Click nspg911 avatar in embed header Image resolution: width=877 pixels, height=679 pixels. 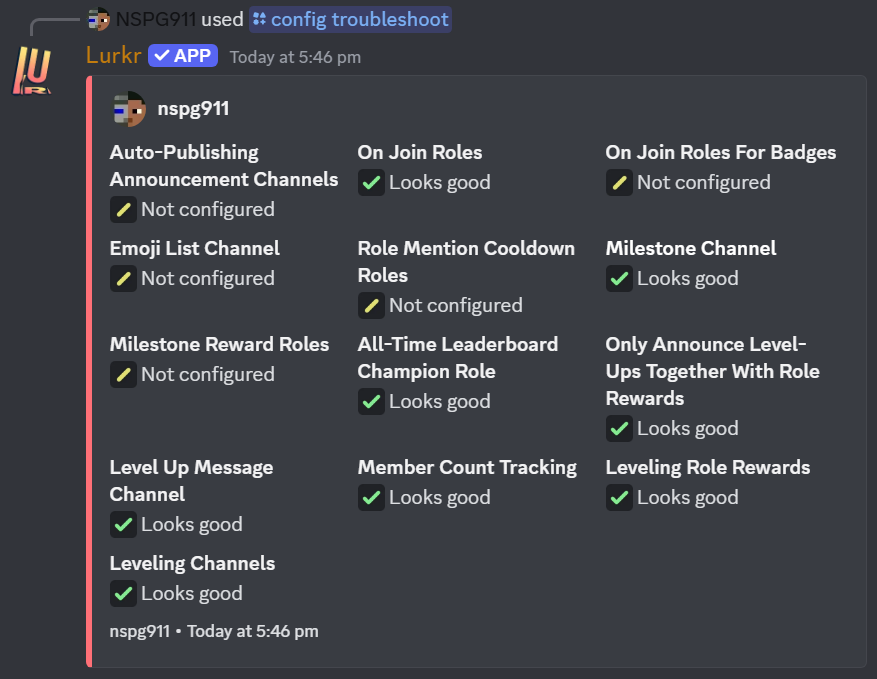(x=129, y=109)
